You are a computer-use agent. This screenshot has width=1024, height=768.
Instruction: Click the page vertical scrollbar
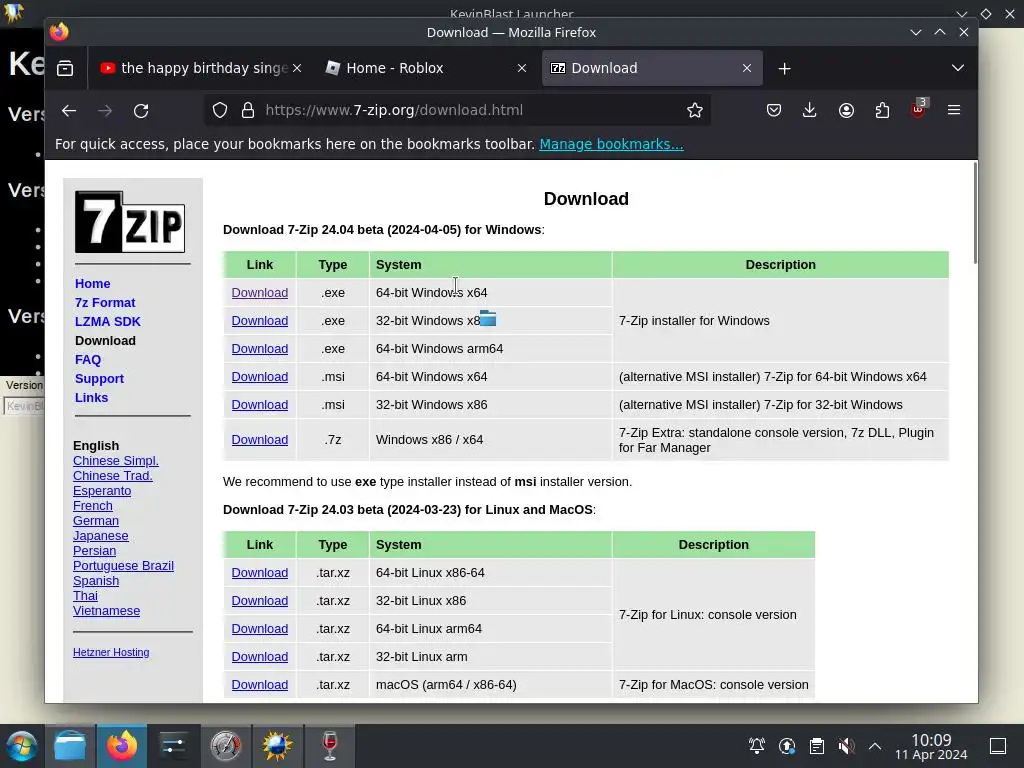(975, 213)
